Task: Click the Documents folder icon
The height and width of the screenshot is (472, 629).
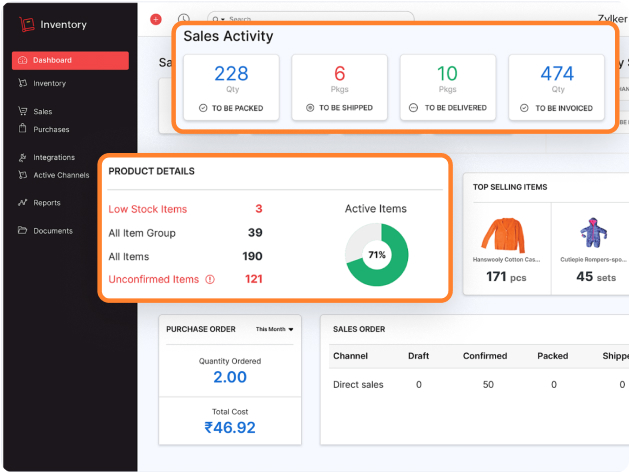Action: click(23, 230)
